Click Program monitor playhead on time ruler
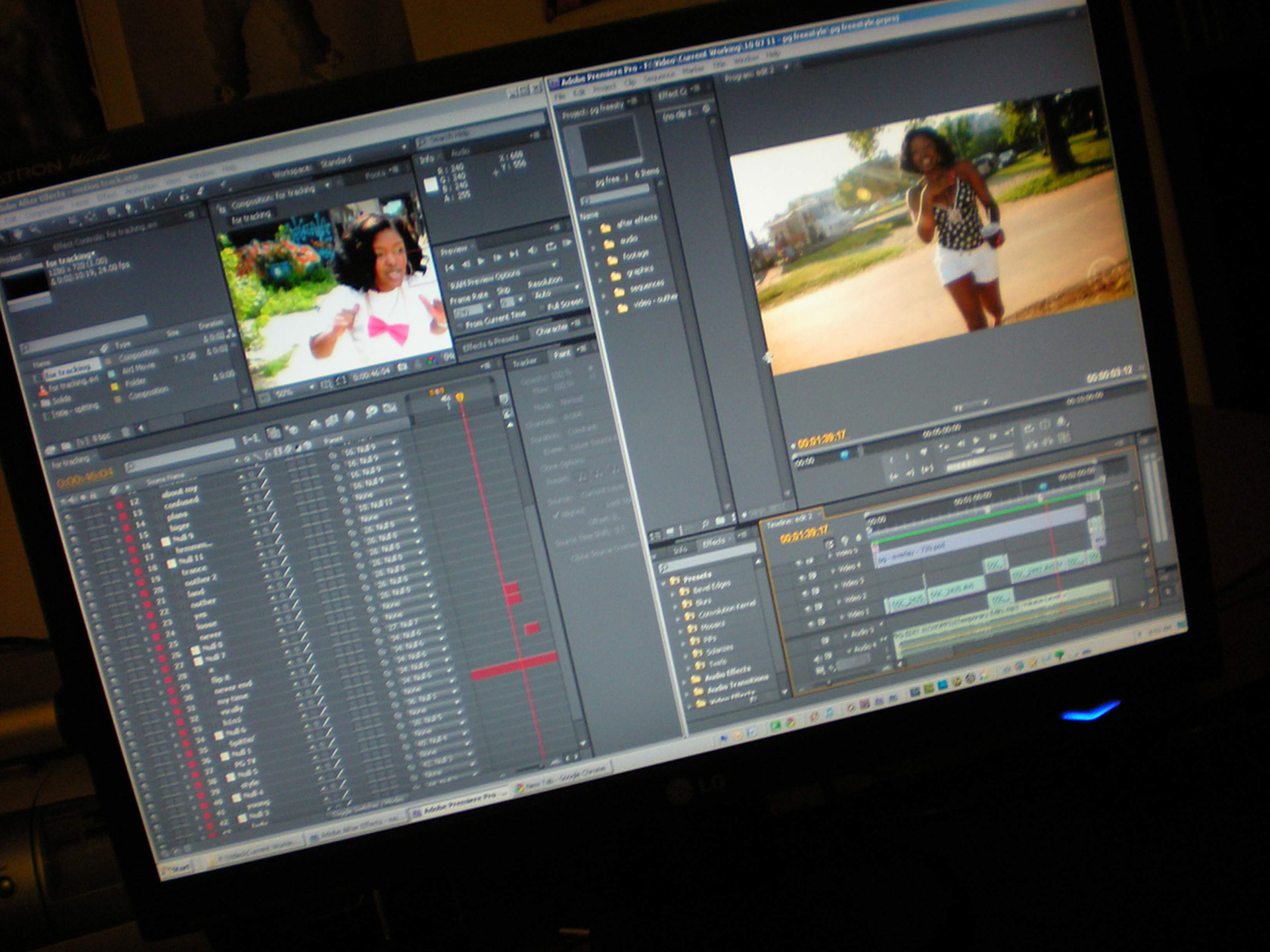This screenshot has width=1270, height=952. pyautogui.click(x=844, y=455)
